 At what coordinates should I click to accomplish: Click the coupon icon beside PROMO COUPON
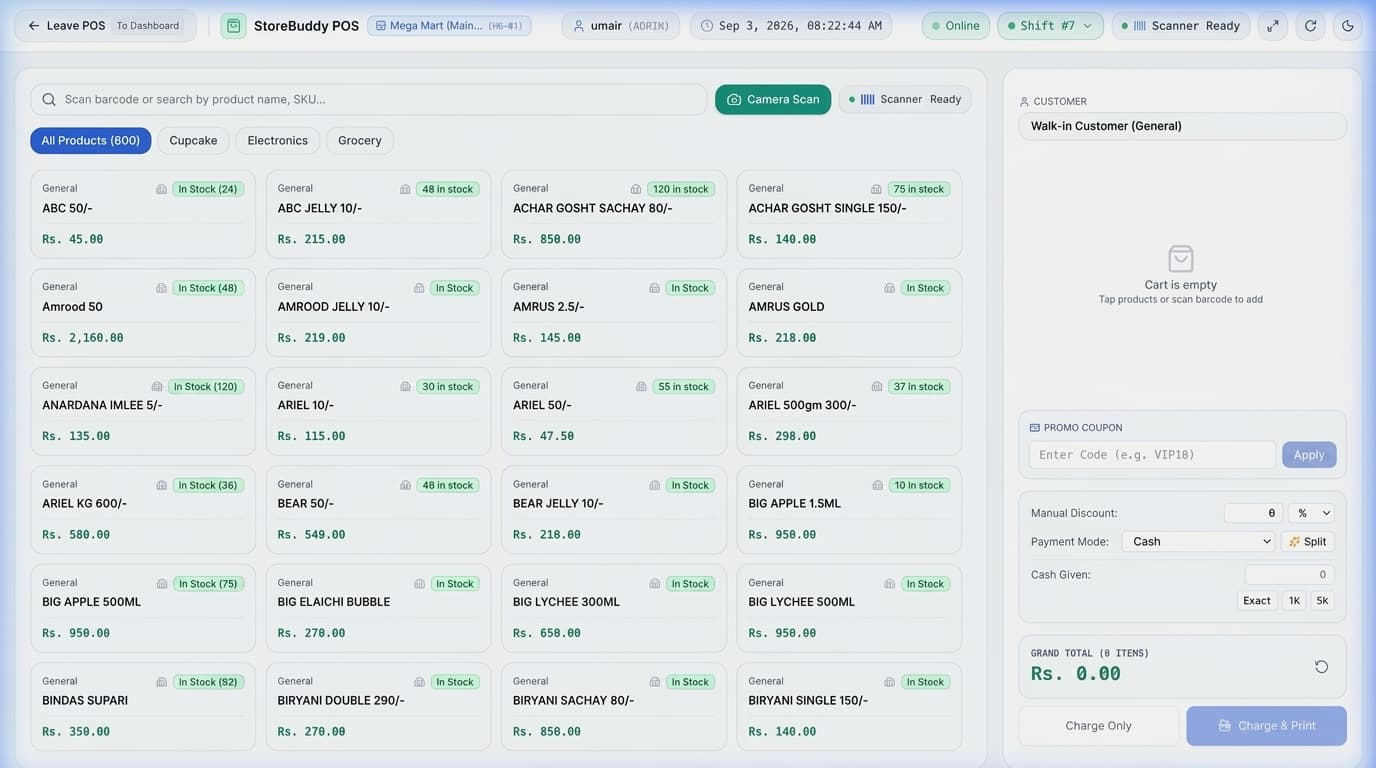(1035, 428)
